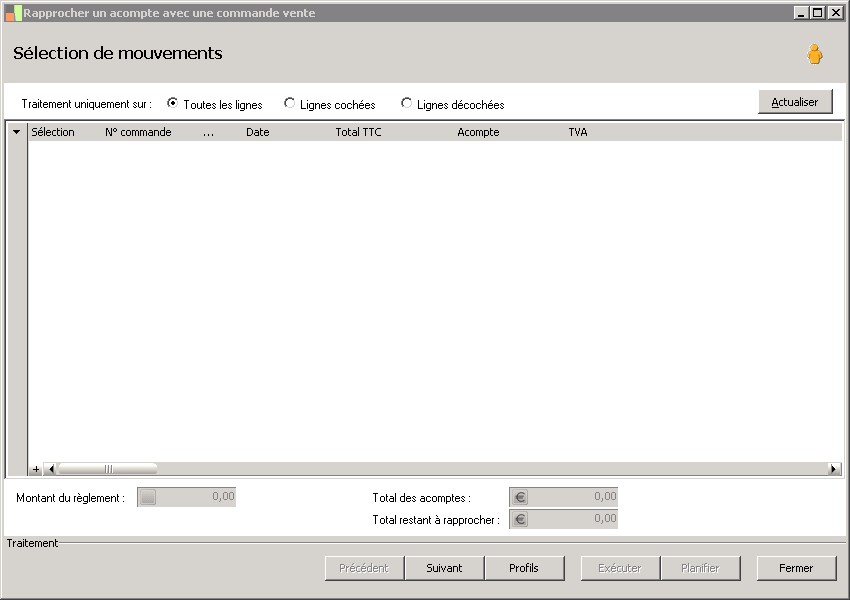The image size is (850, 600).
Task: Click the orange user assistant icon
Action: point(814,54)
